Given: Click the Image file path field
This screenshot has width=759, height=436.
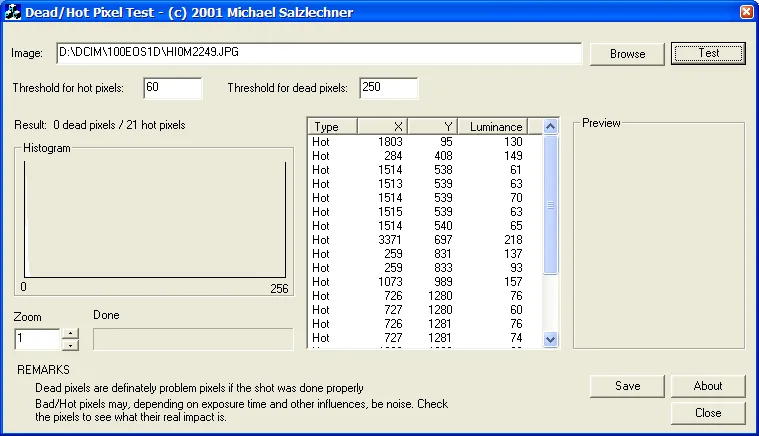Looking at the screenshot, I should pos(318,54).
